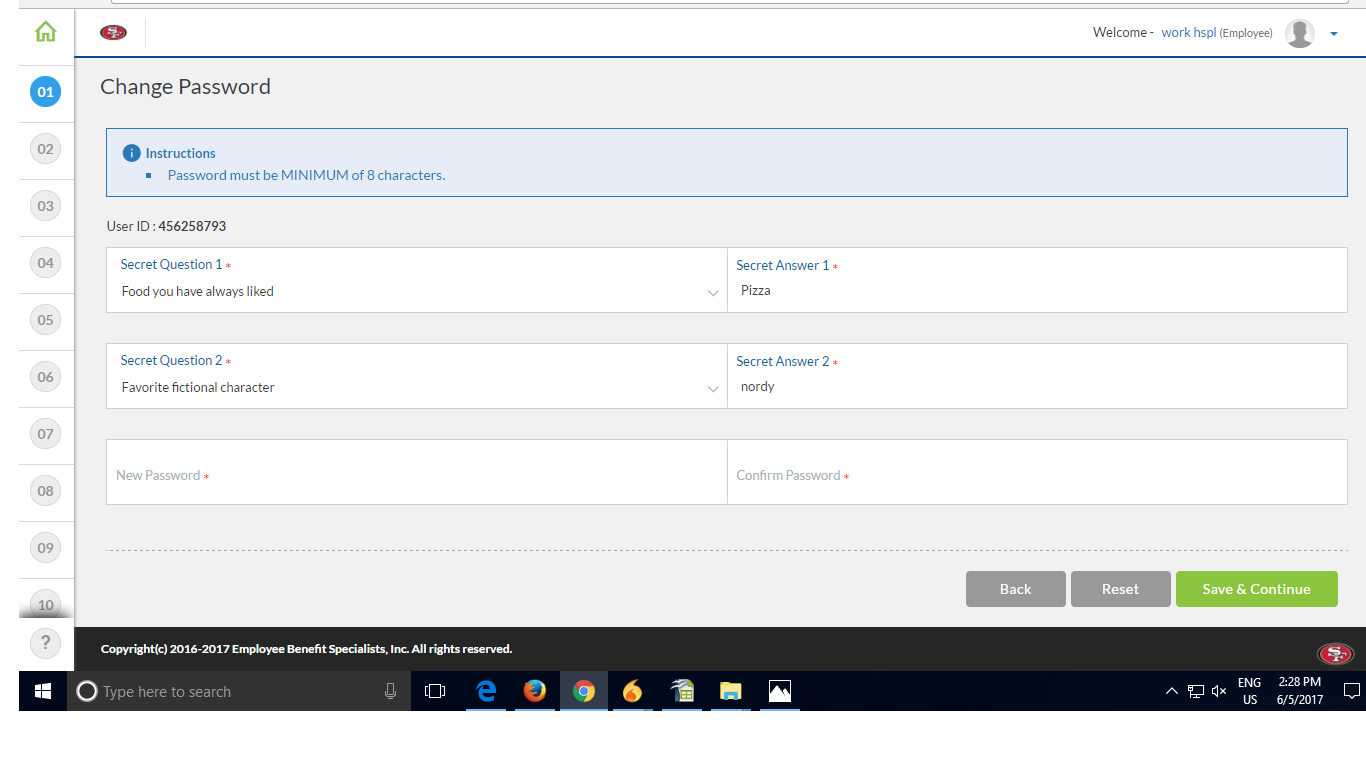This screenshot has height=768, width=1366.
Task: Switch to Chrome in taskbar
Action: [x=584, y=691]
